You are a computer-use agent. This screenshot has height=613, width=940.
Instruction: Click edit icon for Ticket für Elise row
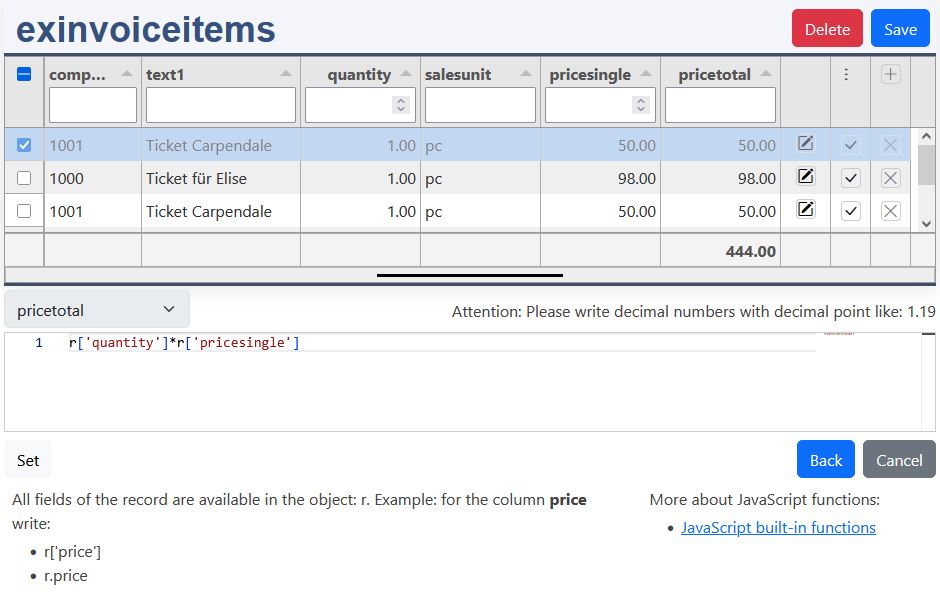coord(805,177)
